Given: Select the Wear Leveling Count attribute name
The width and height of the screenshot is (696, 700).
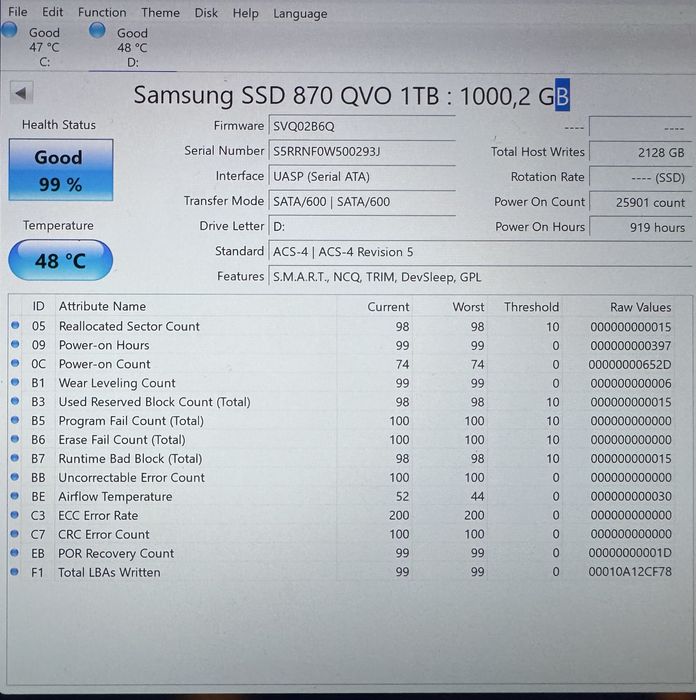Looking at the screenshot, I should [117, 383].
